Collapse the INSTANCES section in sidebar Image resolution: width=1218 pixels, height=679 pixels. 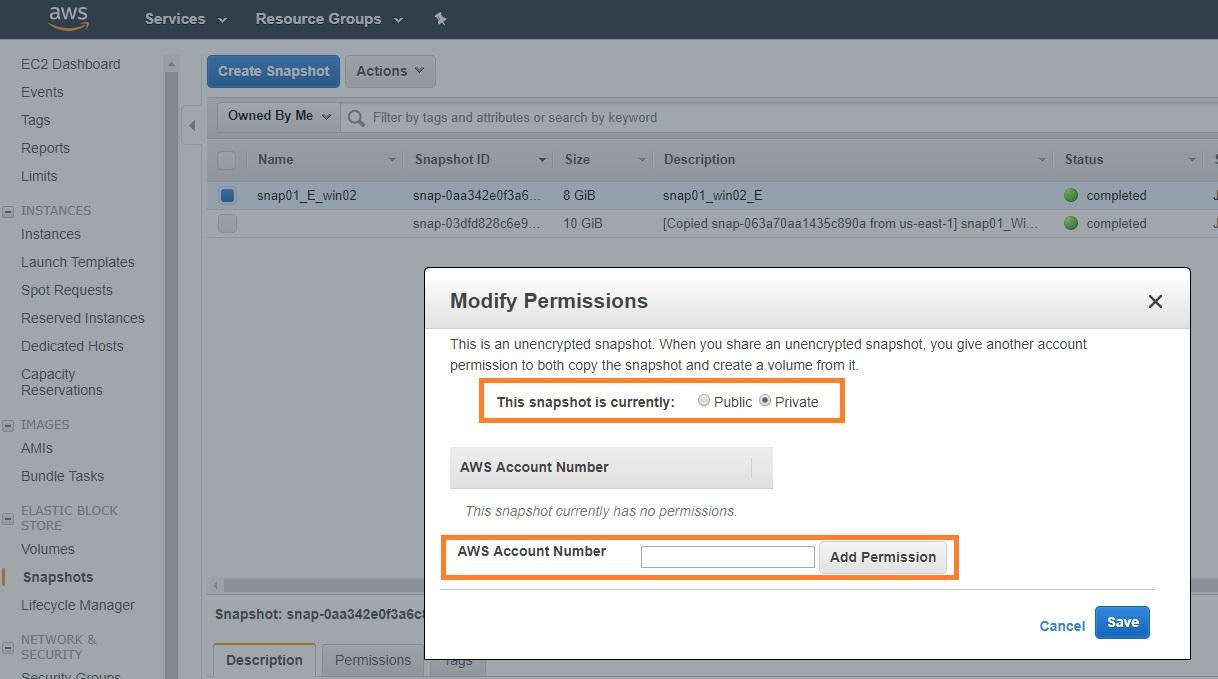click(x=8, y=211)
